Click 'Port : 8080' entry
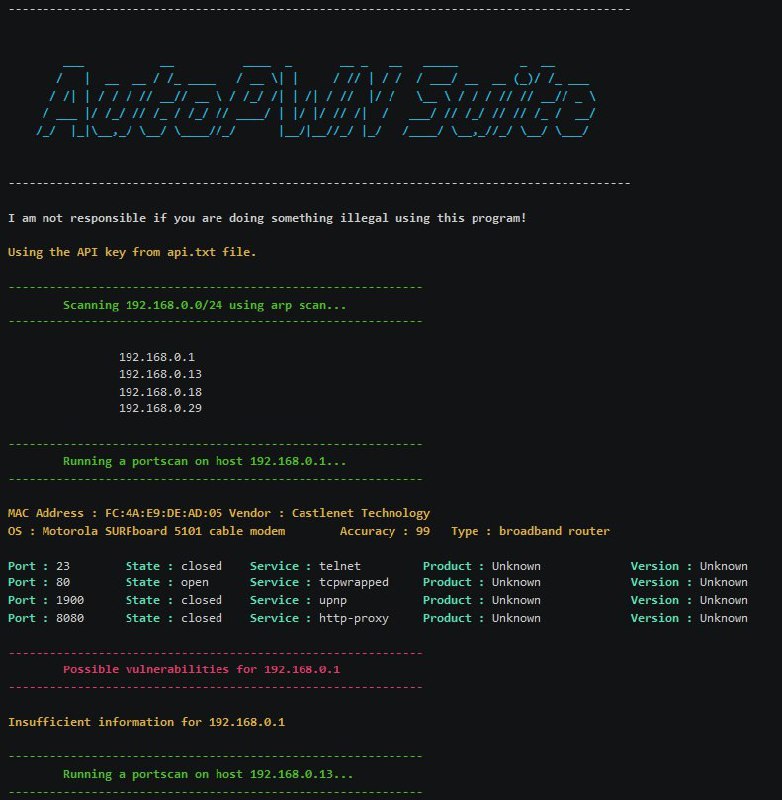Screen dimensions: 782x800 [x=46, y=618]
